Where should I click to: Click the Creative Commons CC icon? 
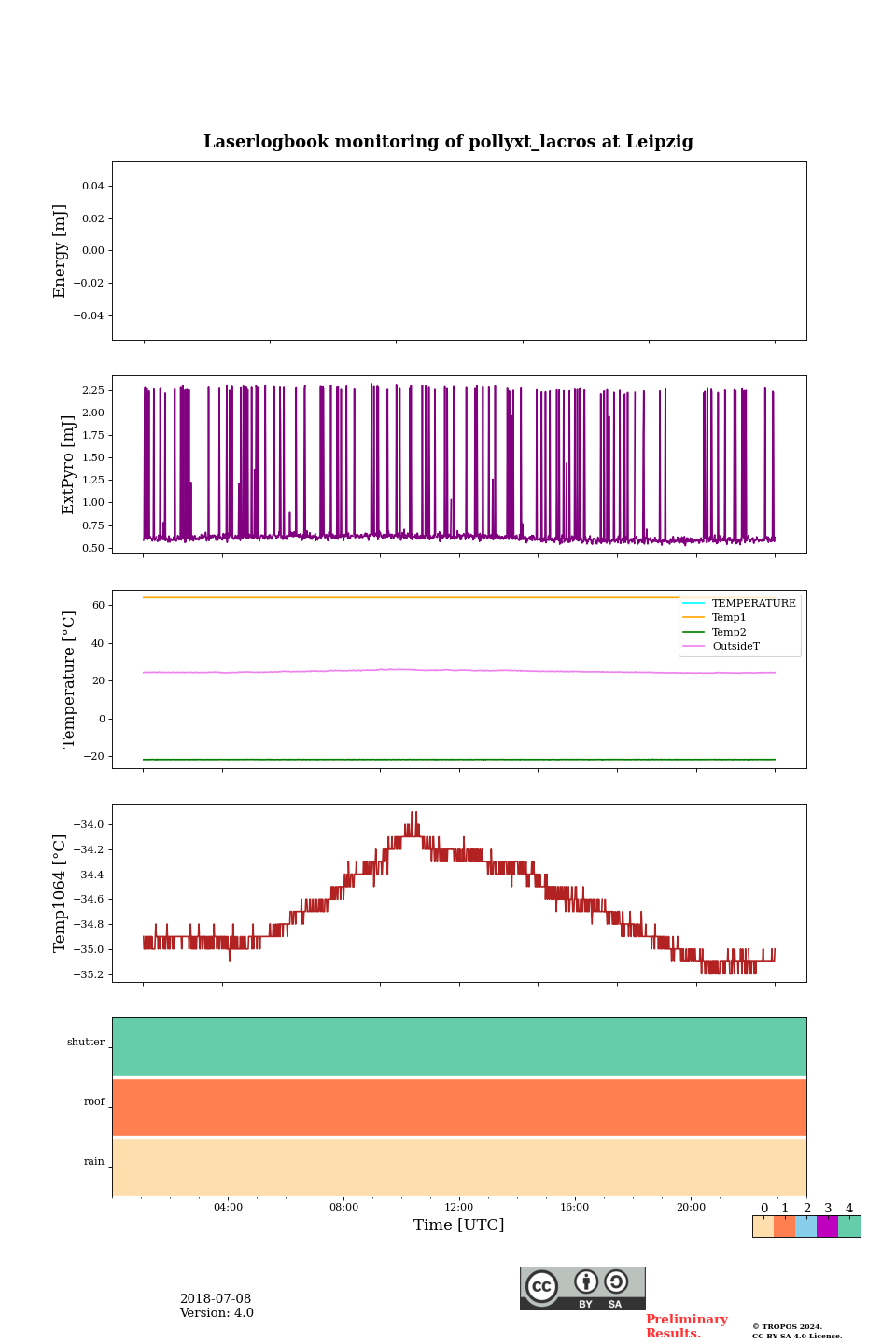[541, 1286]
